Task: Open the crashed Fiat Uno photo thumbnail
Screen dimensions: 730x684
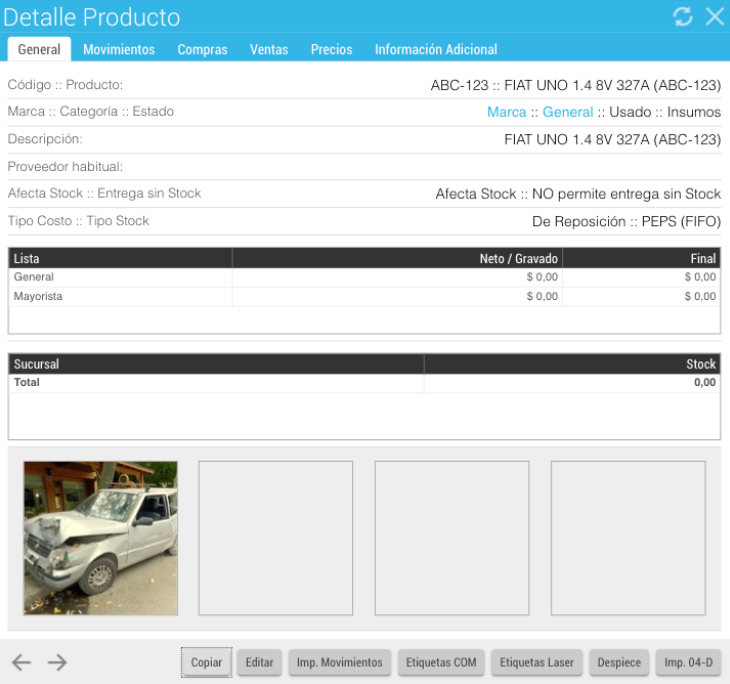Action: coord(101,538)
